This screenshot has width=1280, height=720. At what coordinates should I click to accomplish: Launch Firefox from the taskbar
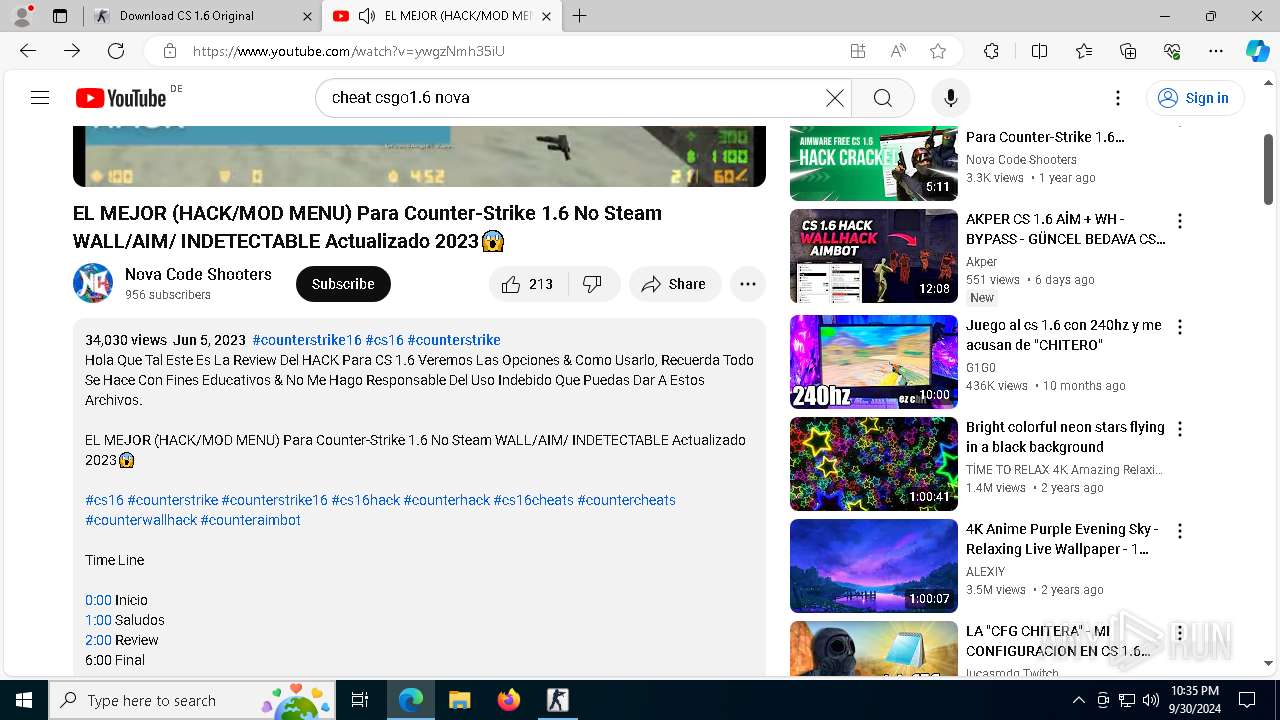pos(509,700)
